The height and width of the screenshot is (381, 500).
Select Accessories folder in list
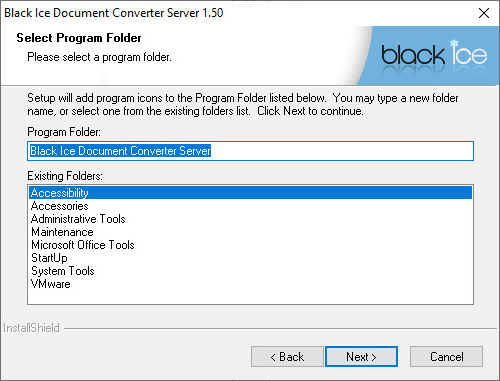click(x=59, y=206)
